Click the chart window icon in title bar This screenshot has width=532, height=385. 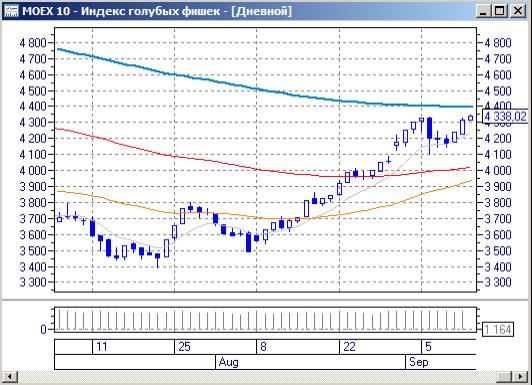(11, 11)
